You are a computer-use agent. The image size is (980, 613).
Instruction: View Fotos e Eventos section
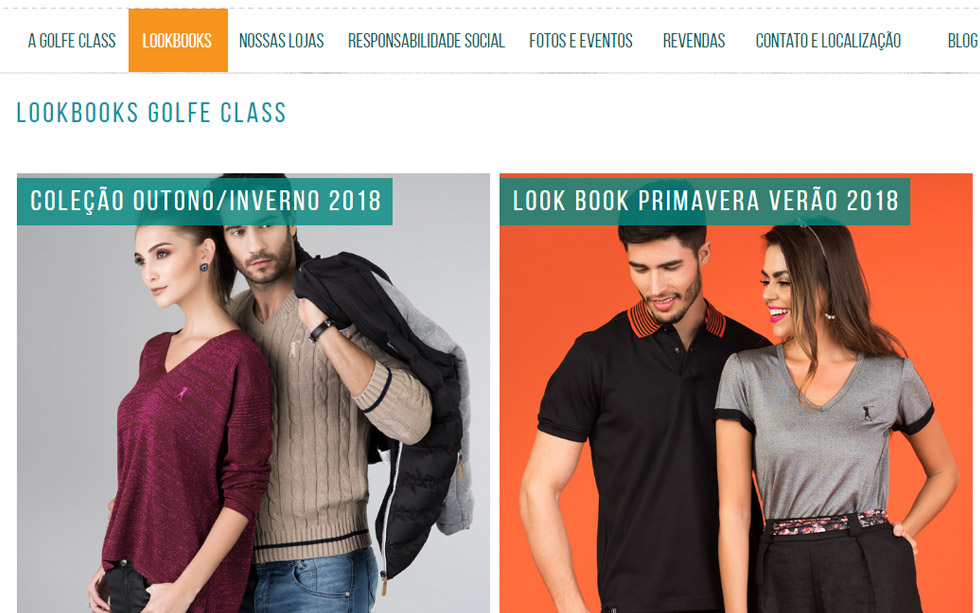pyautogui.click(x=581, y=41)
